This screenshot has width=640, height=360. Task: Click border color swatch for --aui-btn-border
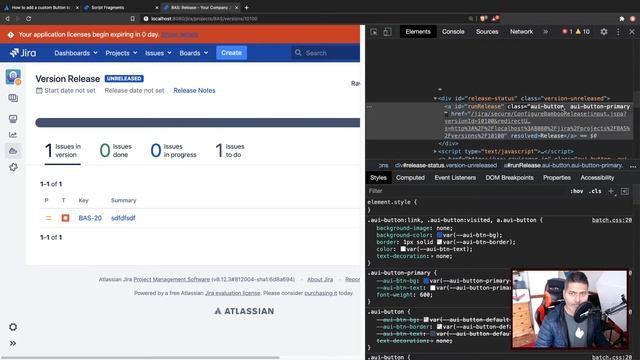[440, 242]
